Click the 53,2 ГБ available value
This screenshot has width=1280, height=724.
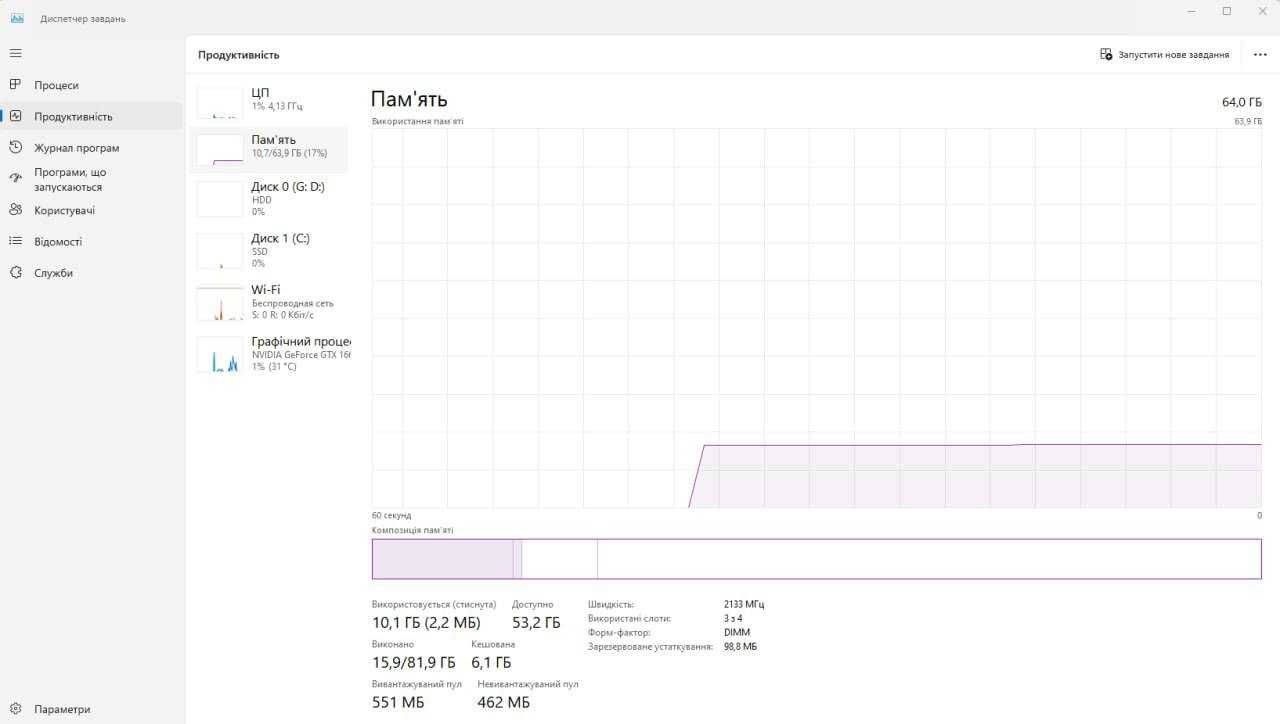(x=536, y=623)
